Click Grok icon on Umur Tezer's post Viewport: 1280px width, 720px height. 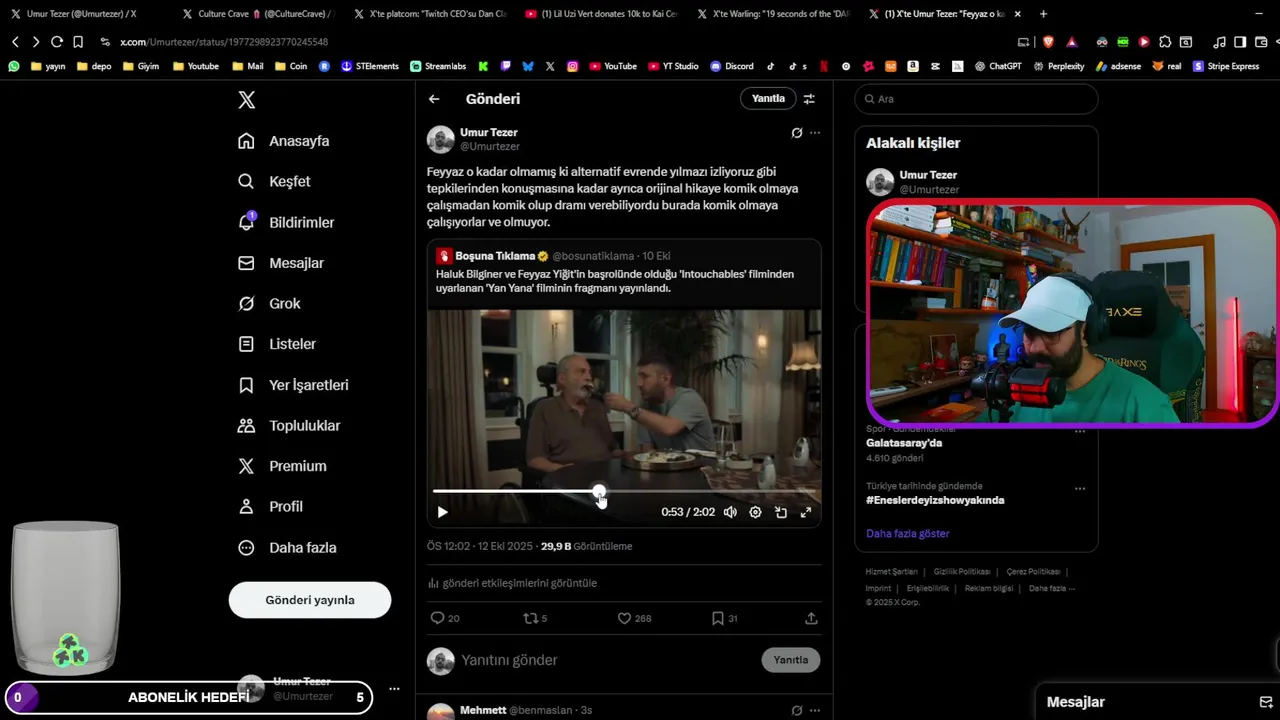(797, 133)
